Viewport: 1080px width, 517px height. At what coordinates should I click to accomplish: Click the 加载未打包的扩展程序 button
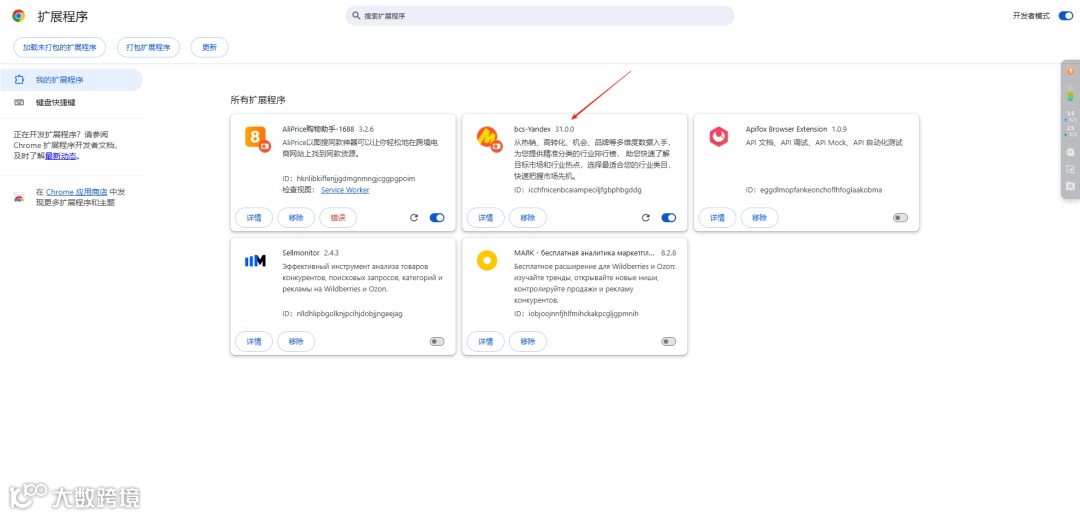59,48
